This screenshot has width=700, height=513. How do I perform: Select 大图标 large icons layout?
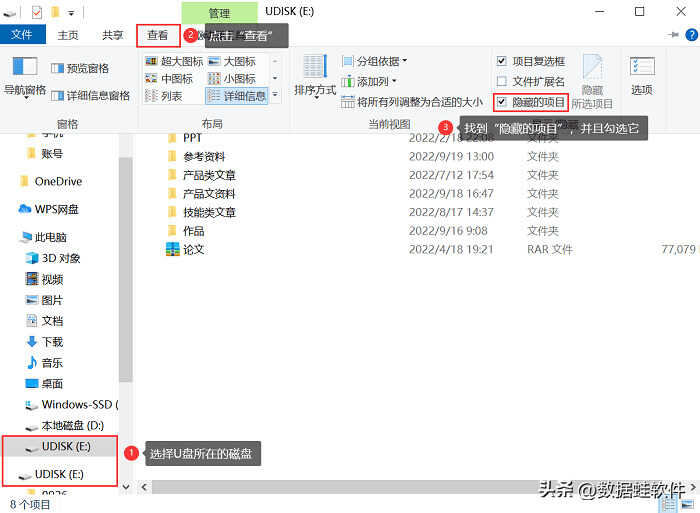(232, 61)
